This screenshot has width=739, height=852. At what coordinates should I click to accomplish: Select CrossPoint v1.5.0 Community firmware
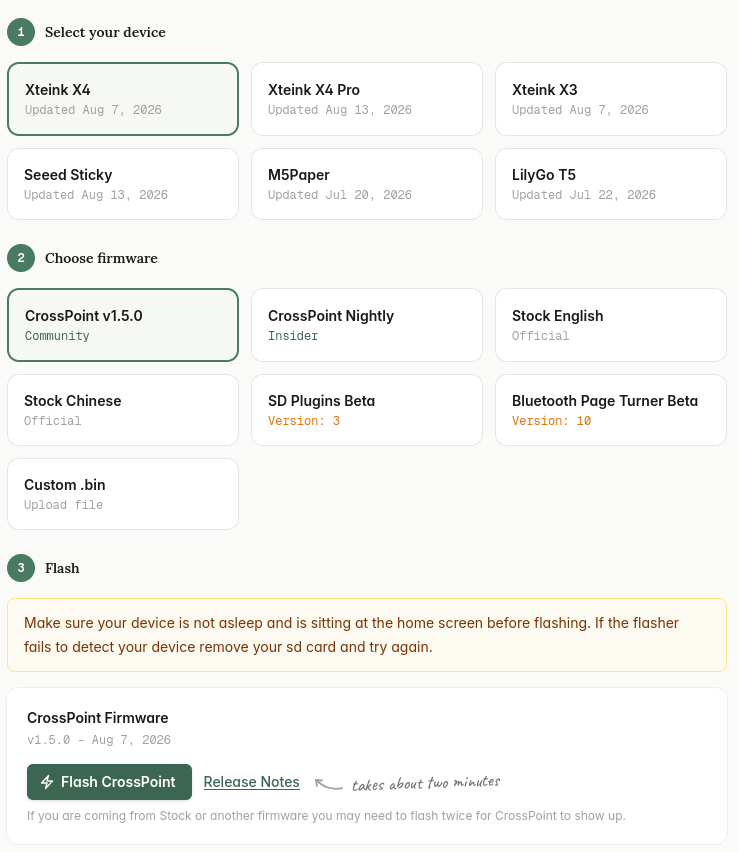click(x=123, y=325)
